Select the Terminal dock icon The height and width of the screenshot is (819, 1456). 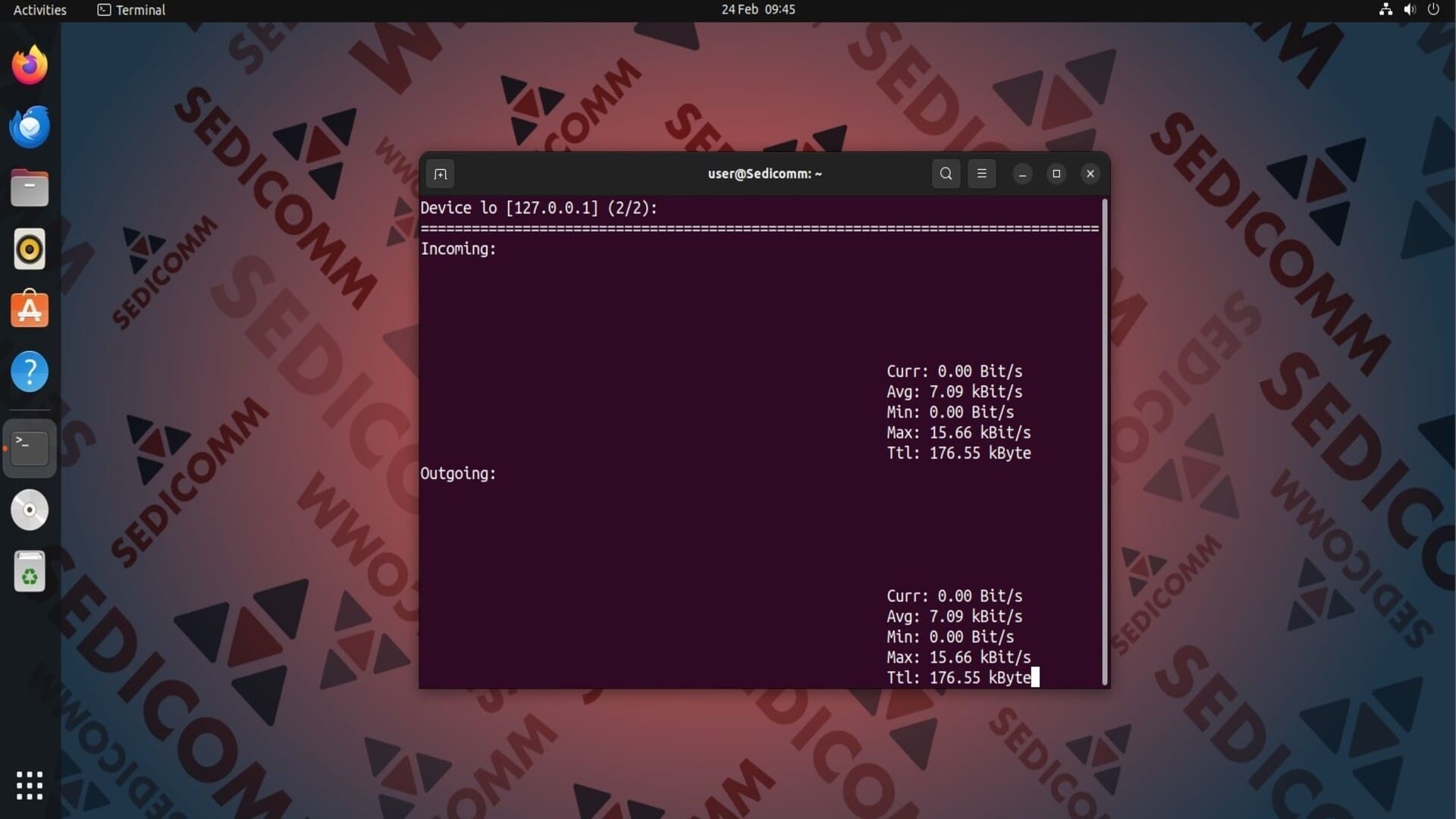coord(30,447)
